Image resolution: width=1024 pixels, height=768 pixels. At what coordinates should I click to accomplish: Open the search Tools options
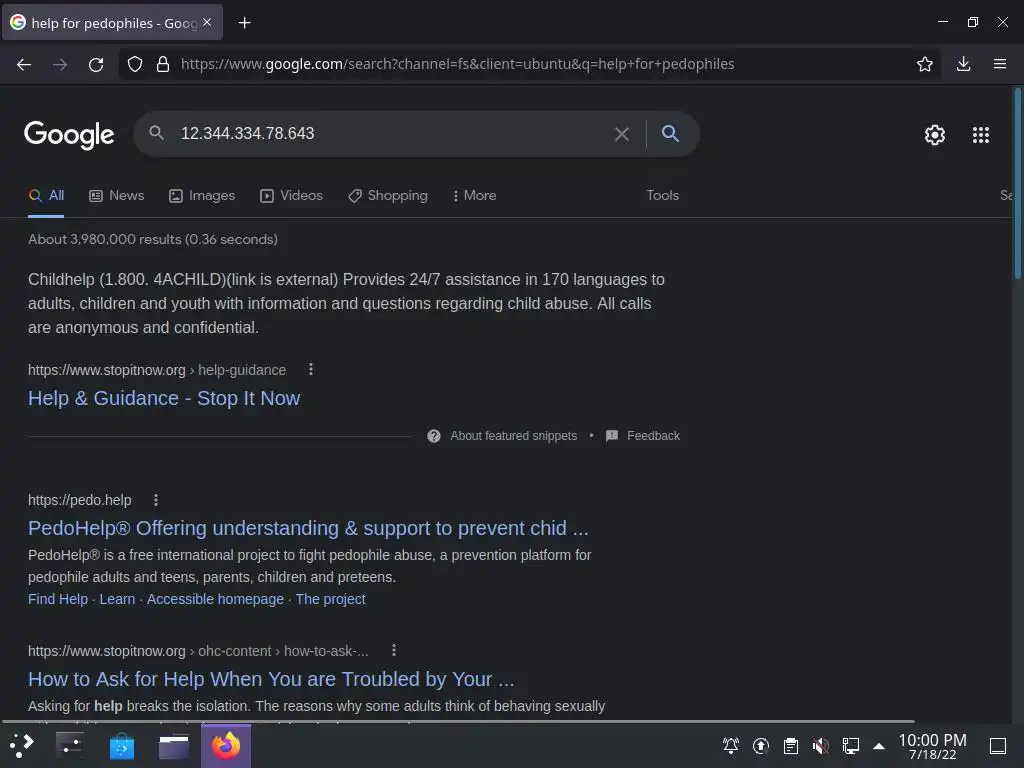pyautogui.click(x=662, y=195)
